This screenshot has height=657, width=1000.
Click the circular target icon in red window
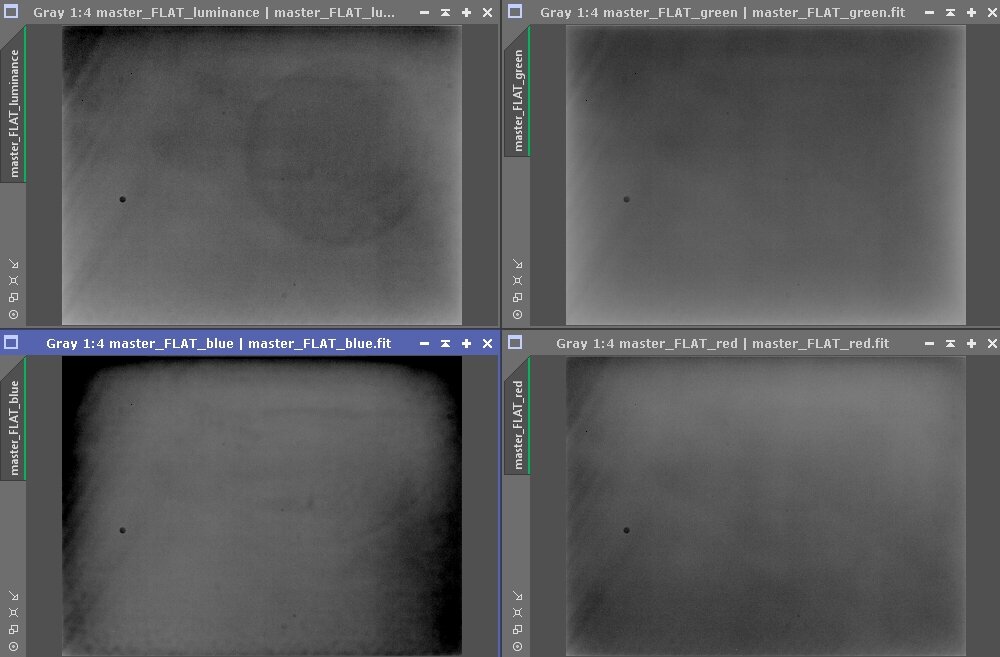pos(517,645)
